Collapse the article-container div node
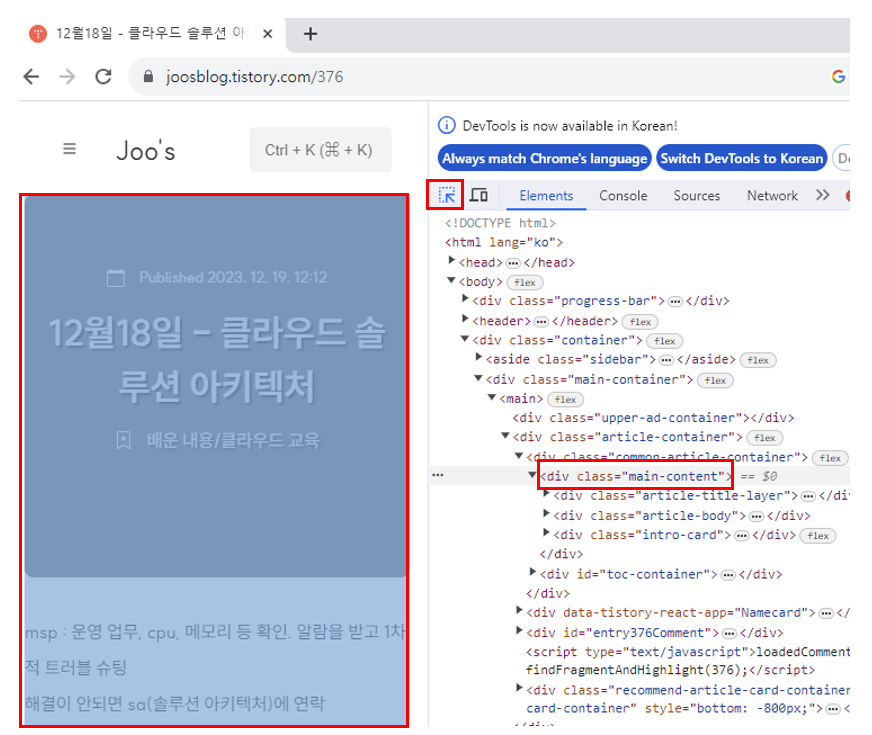Image resolution: width=872 pixels, height=735 pixels. [505, 435]
